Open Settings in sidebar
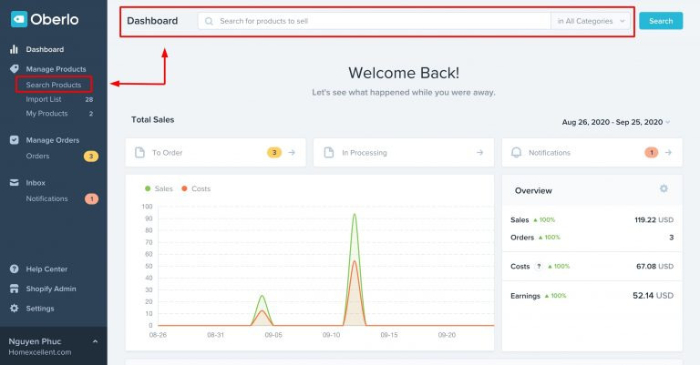The image size is (700, 365). pyautogui.click(x=40, y=308)
